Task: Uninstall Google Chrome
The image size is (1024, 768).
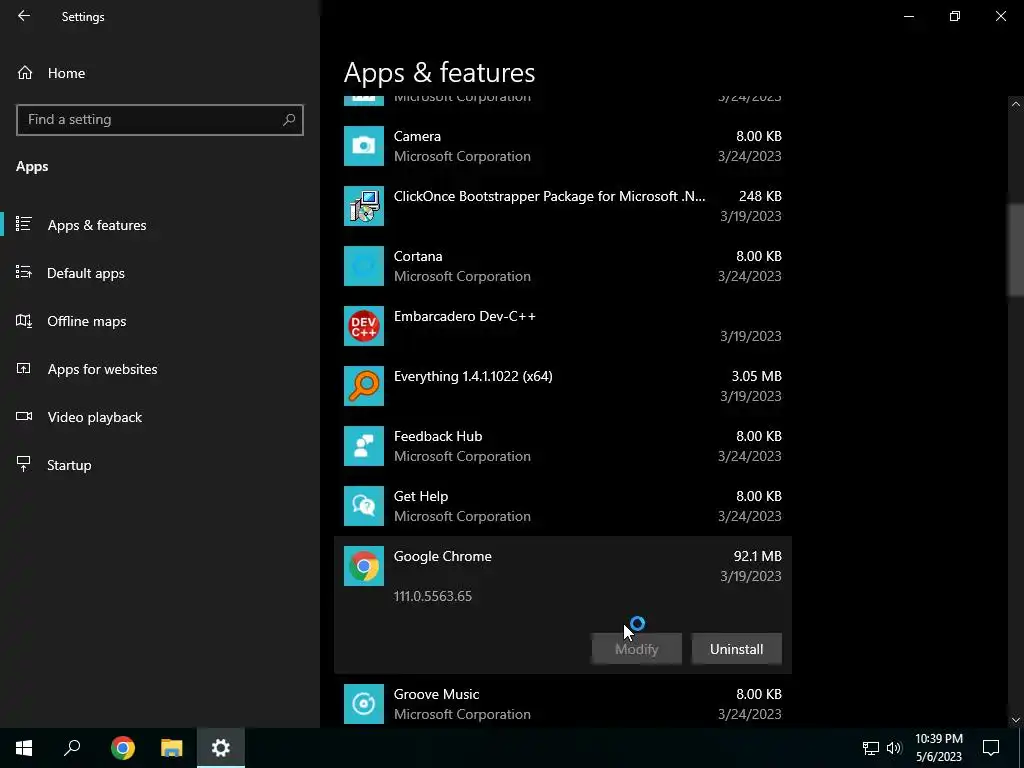Action: 737,648
